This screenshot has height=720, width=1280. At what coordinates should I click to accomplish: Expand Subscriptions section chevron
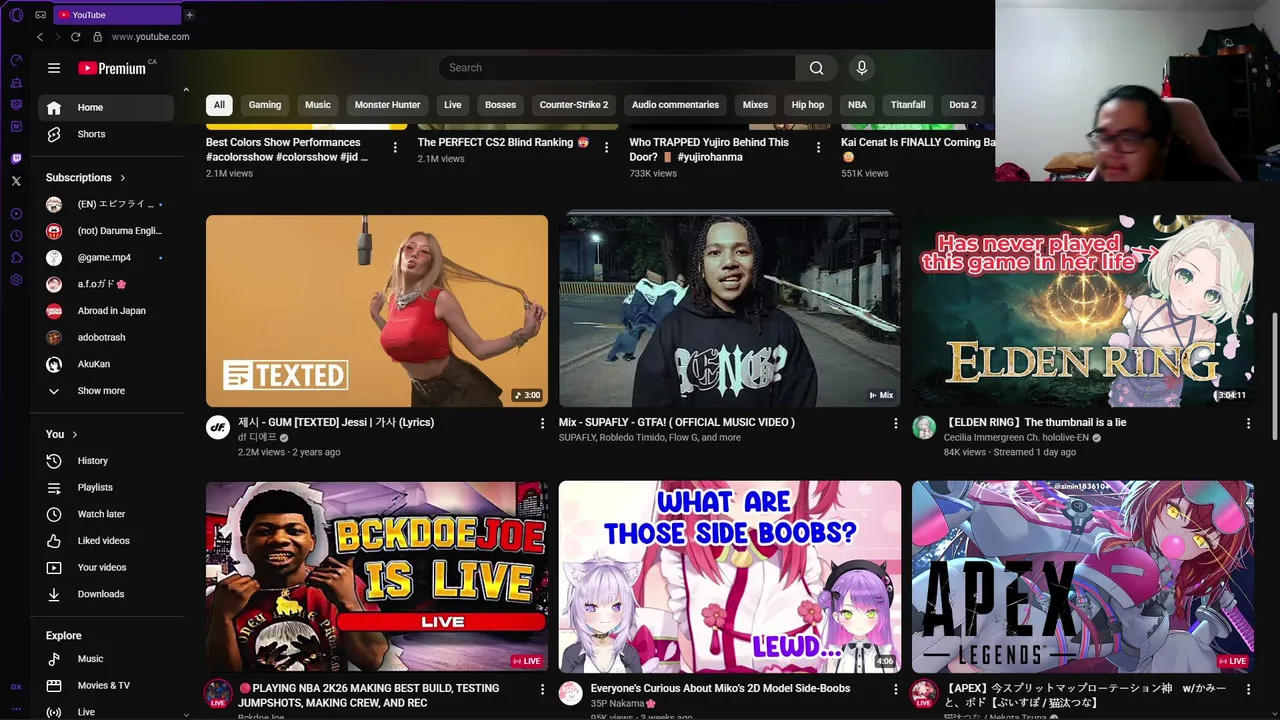pos(123,178)
